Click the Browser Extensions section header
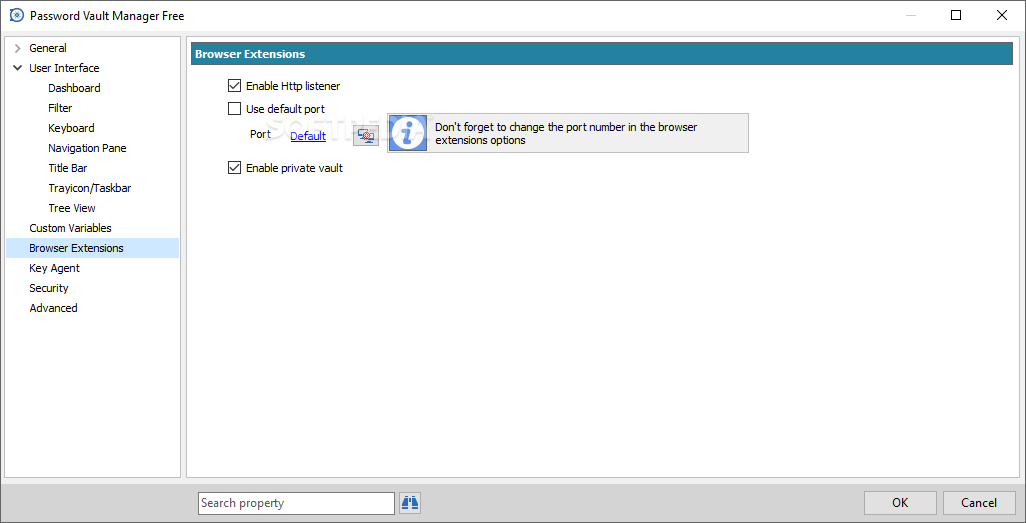Screen dimensions: 1026x523 pos(602,54)
